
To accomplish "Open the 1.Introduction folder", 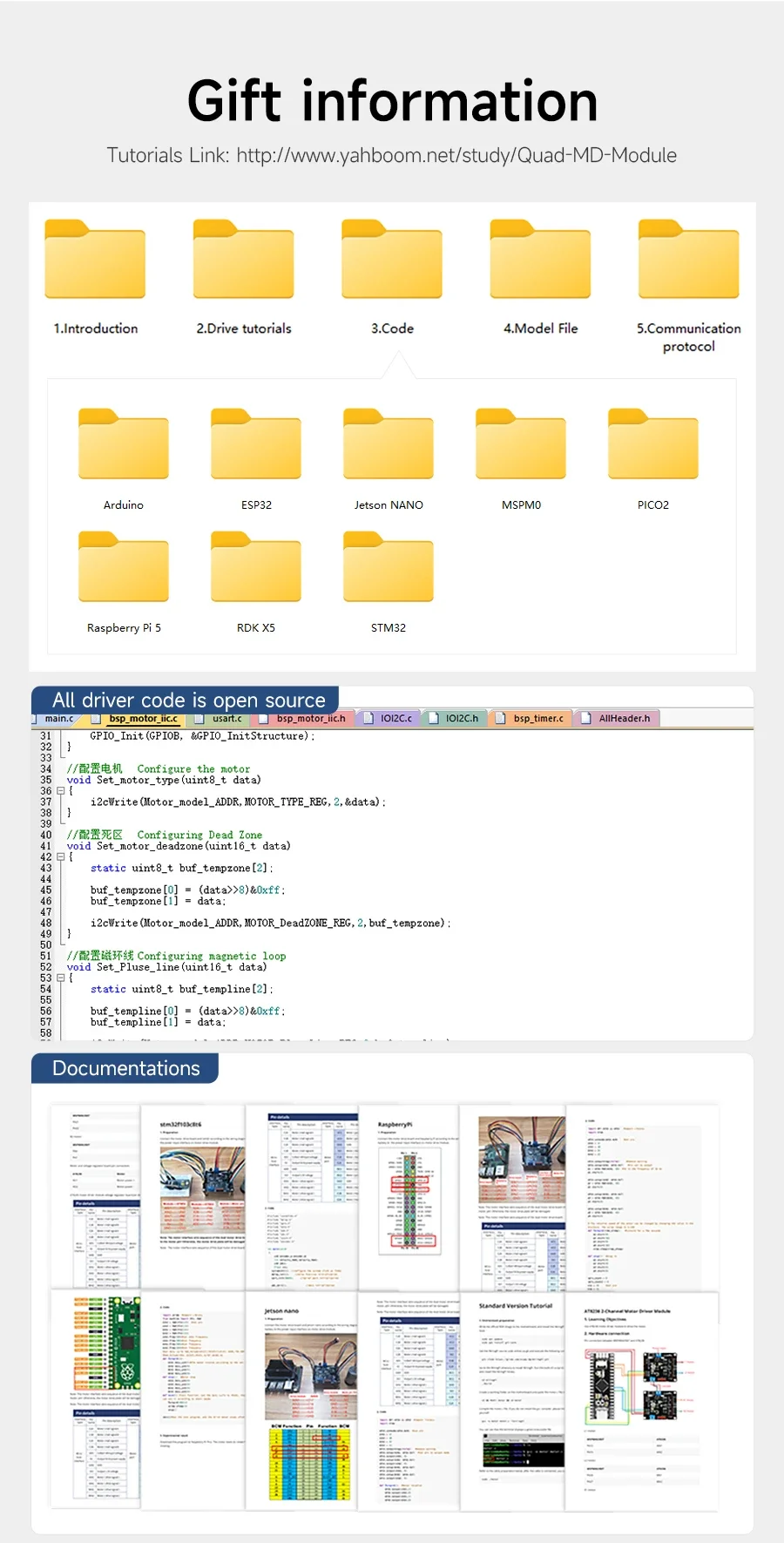I will 95,277.
